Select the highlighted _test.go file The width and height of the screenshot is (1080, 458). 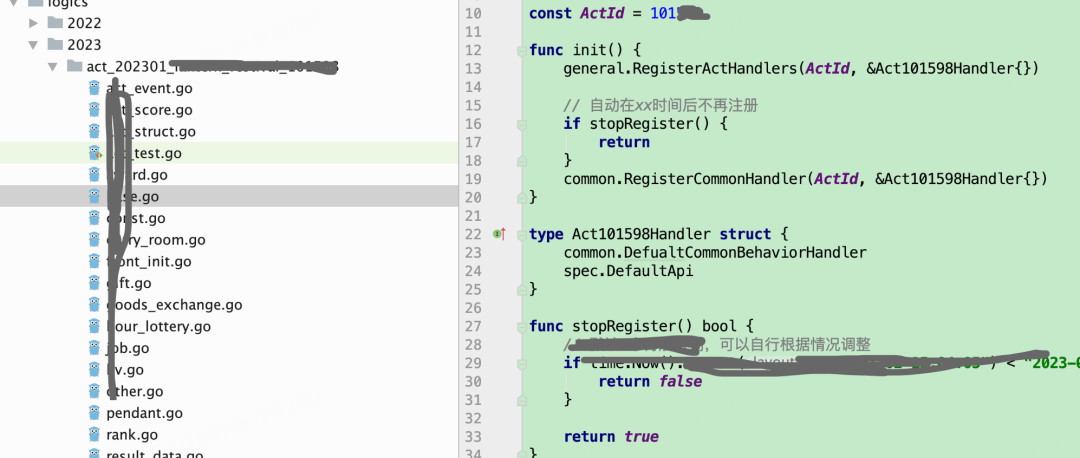click(229, 153)
